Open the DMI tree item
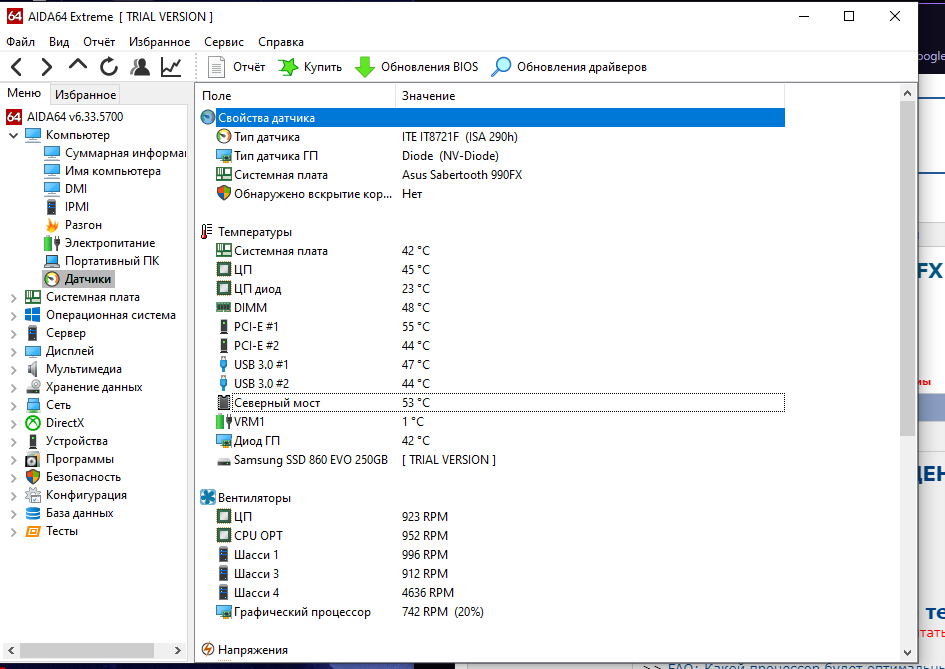The width and height of the screenshot is (945, 669). [66, 189]
